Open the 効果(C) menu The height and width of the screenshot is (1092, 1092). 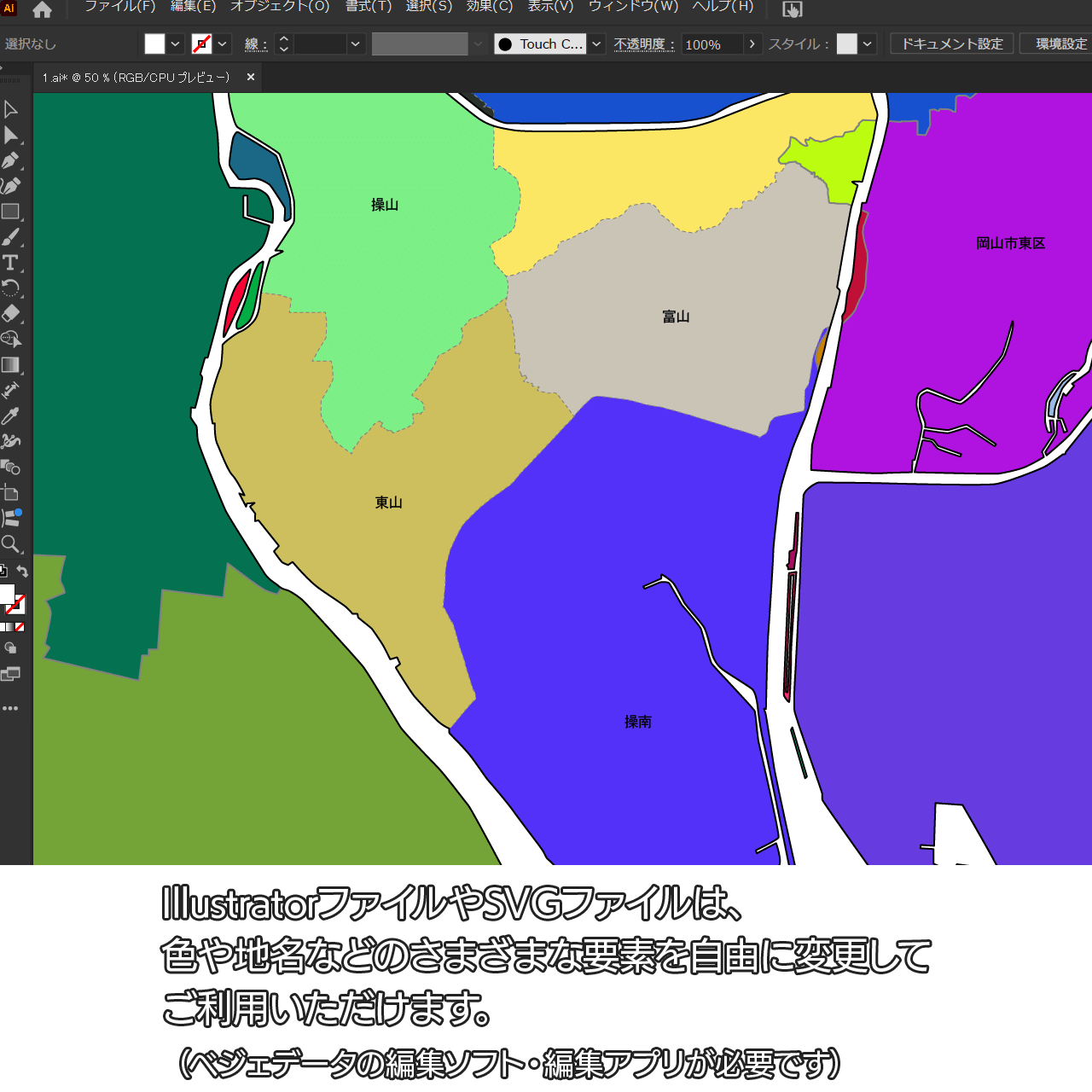tap(490, 7)
